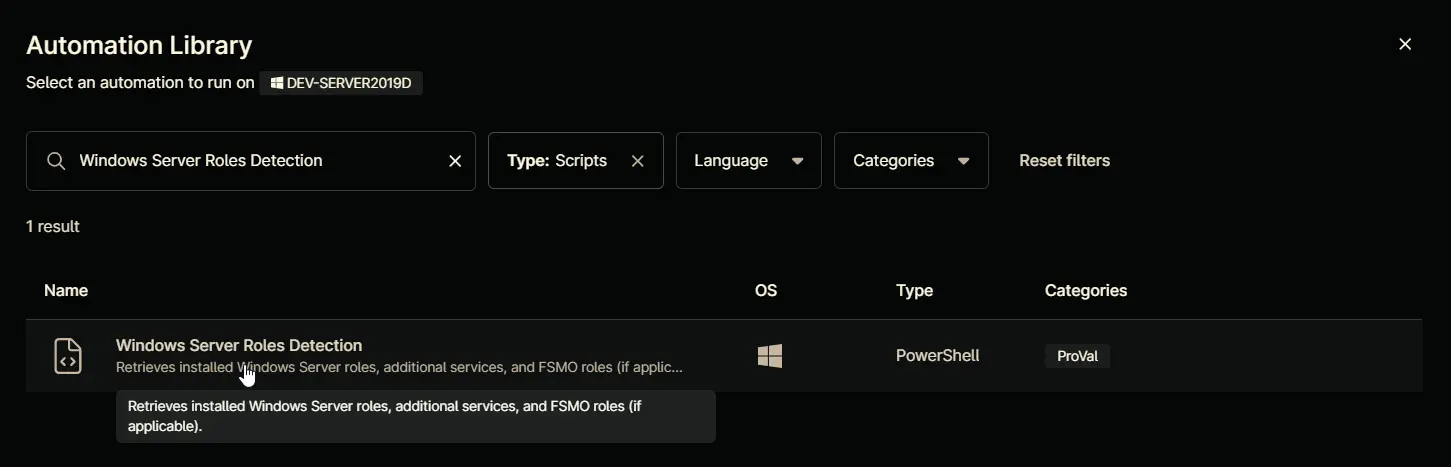The image size is (1451, 467).
Task: Focus the Windows Server Roles Detection search field
Action: tap(250, 161)
